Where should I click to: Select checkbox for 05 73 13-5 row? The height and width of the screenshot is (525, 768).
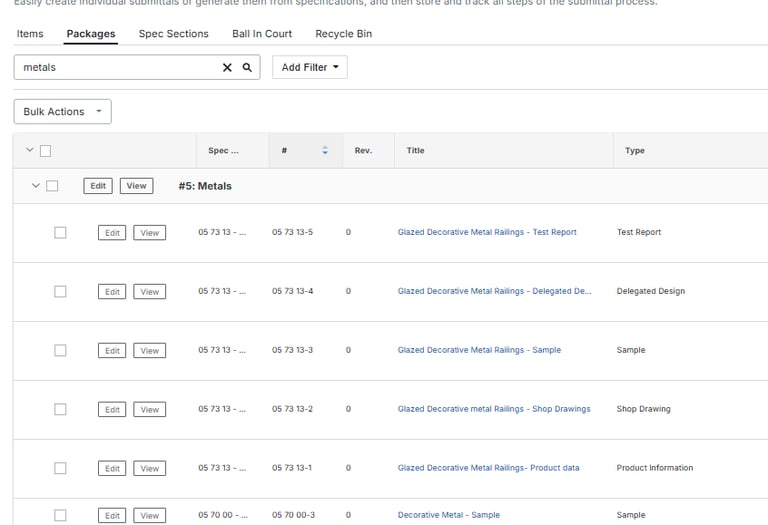pos(60,233)
